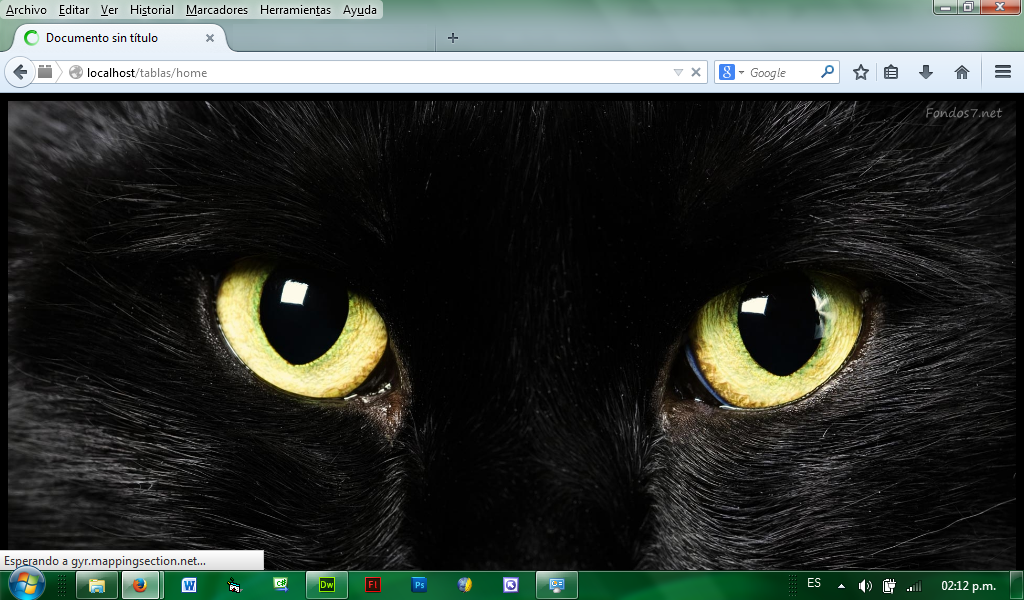Expand the URL history dropdown arrow
The width and height of the screenshot is (1024, 600).
point(678,72)
